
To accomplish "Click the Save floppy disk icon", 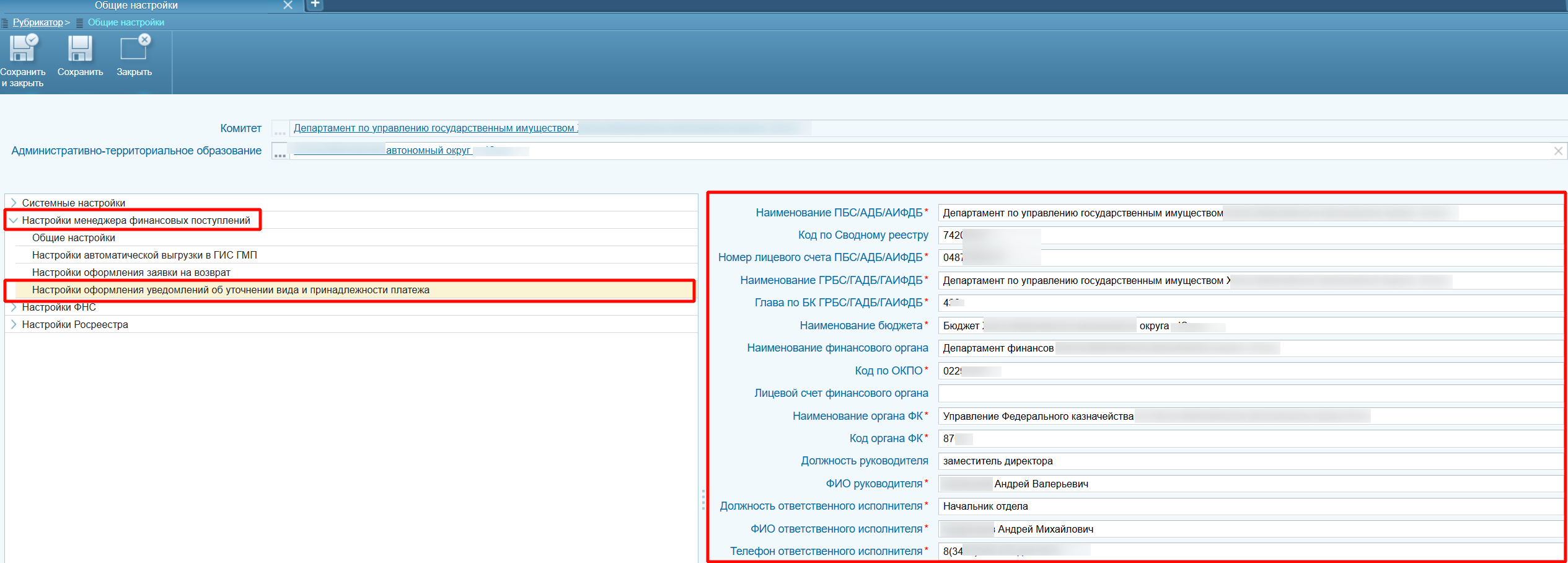I will [x=80, y=49].
